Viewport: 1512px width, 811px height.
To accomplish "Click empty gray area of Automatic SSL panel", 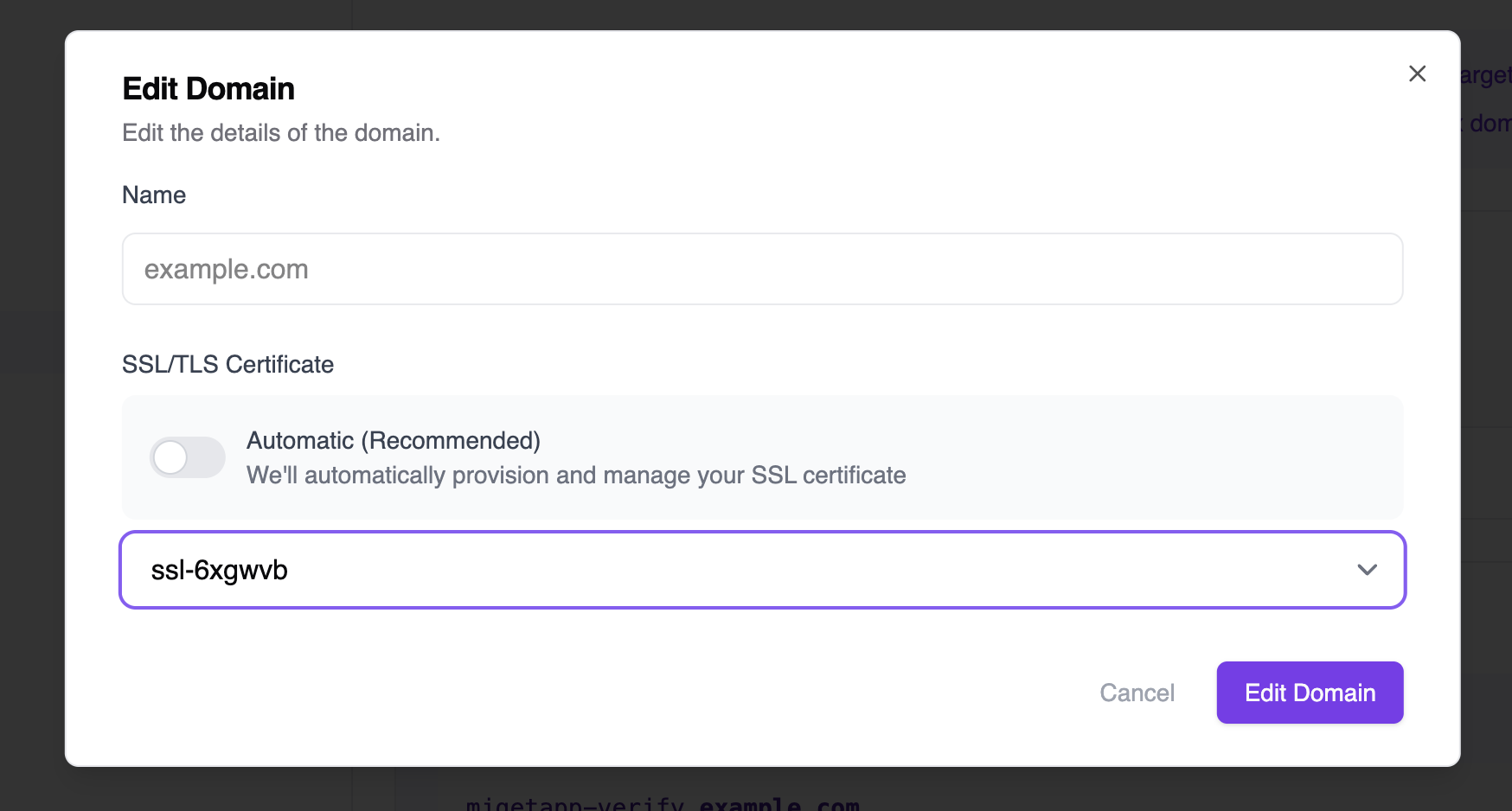I will click(x=1150, y=458).
